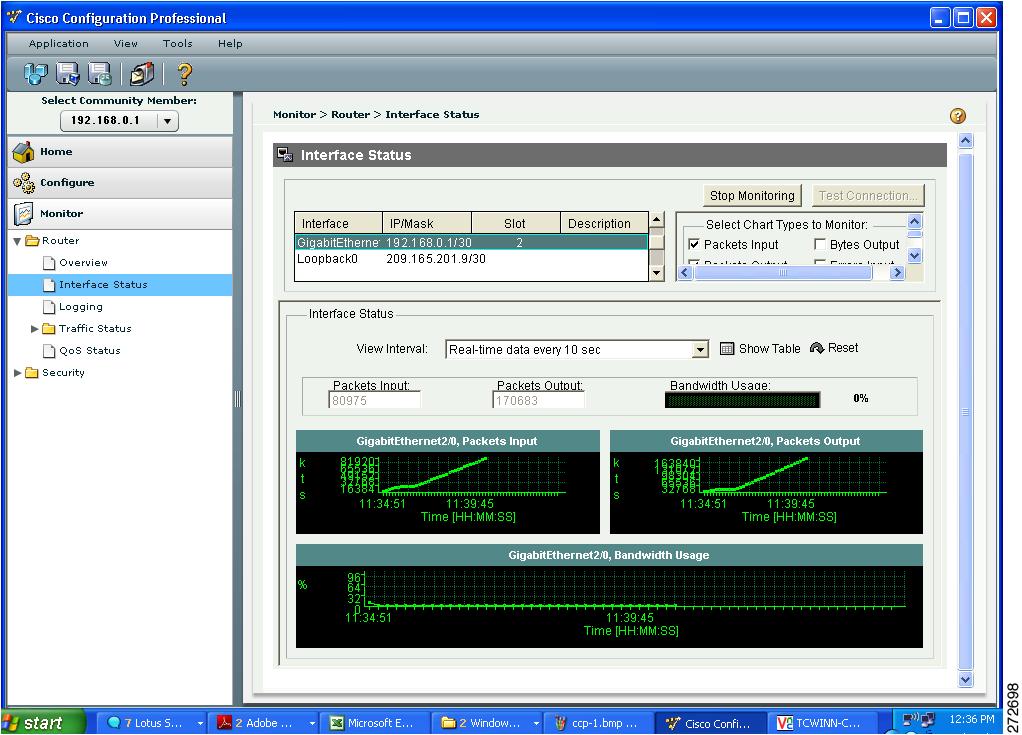The width and height of the screenshot is (1022, 735).
Task: Expand the Traffic Status tree node
Action: (x=34, y=329)
